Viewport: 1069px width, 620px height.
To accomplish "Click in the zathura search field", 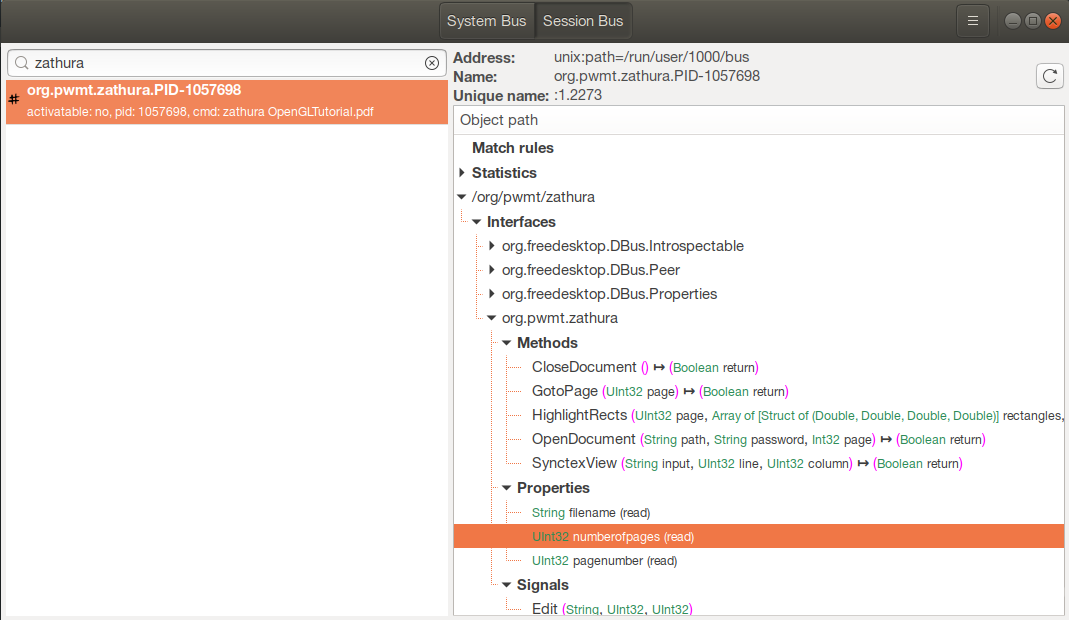I will coord(226,63).
